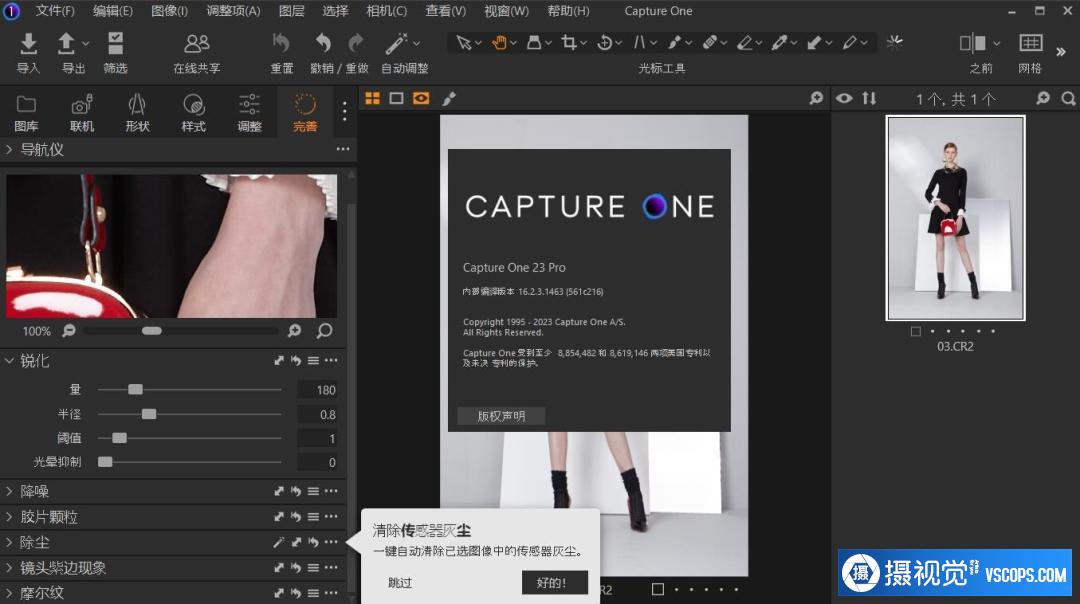Open the 筛选 (Cull) tool

click(115, 43)
